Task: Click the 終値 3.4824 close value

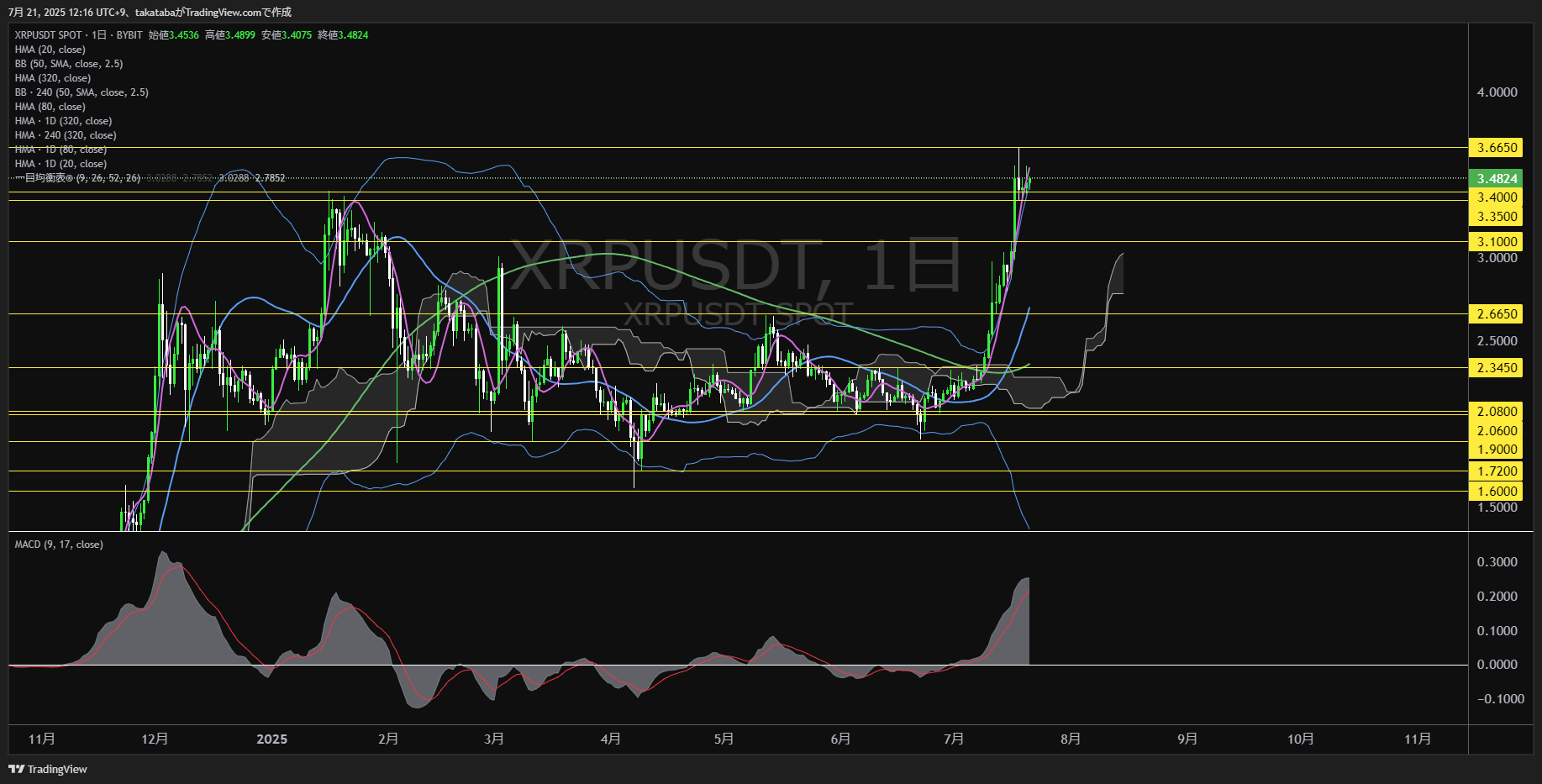Action: click(343, 35)
